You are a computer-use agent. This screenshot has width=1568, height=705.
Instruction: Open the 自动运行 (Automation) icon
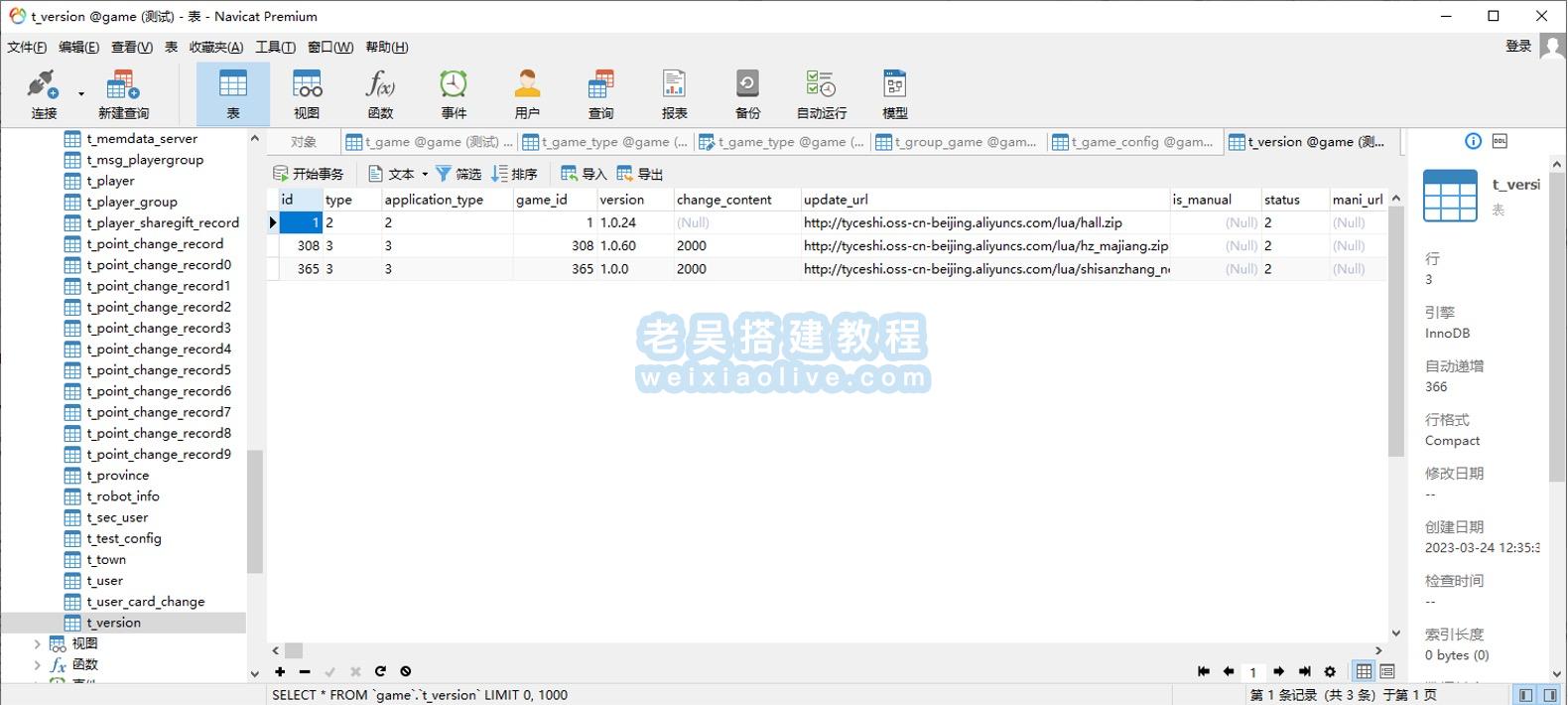[x=821, y=94]
